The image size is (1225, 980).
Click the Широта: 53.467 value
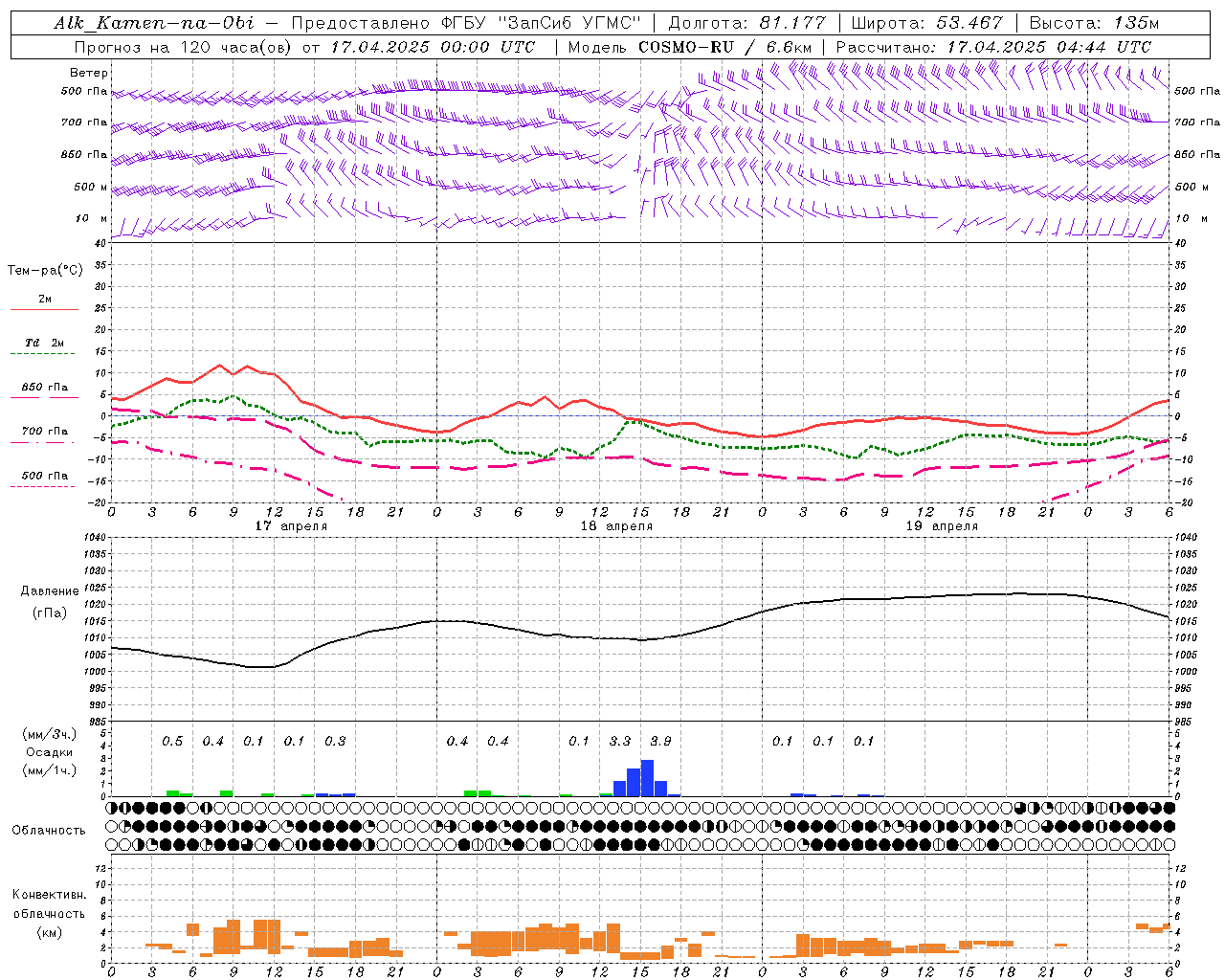coord(926,23)
